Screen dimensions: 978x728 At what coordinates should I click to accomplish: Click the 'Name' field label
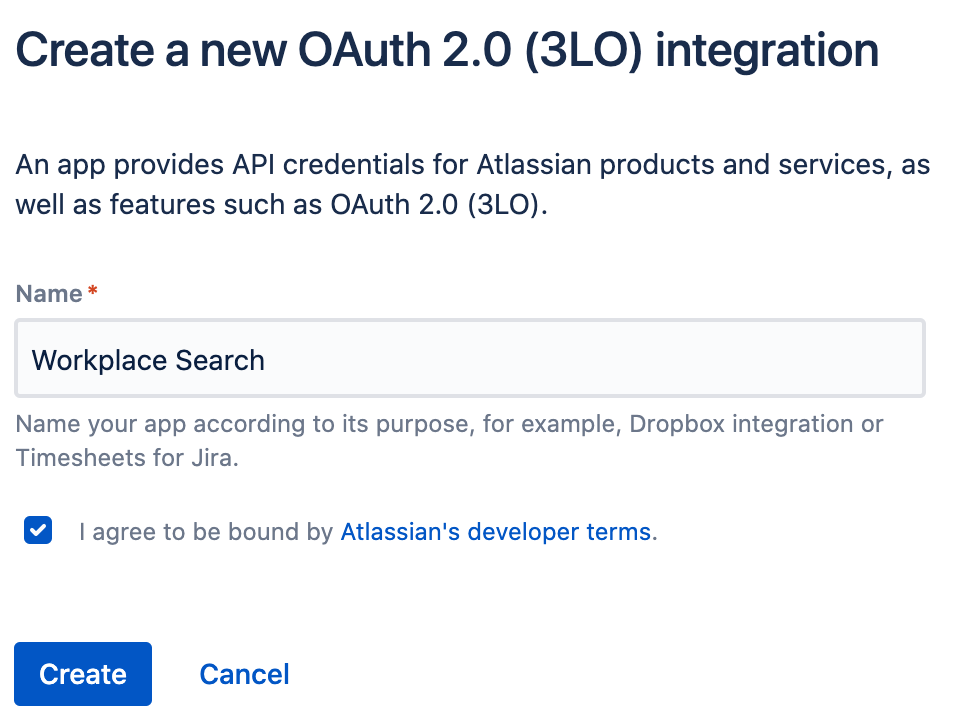49,294
